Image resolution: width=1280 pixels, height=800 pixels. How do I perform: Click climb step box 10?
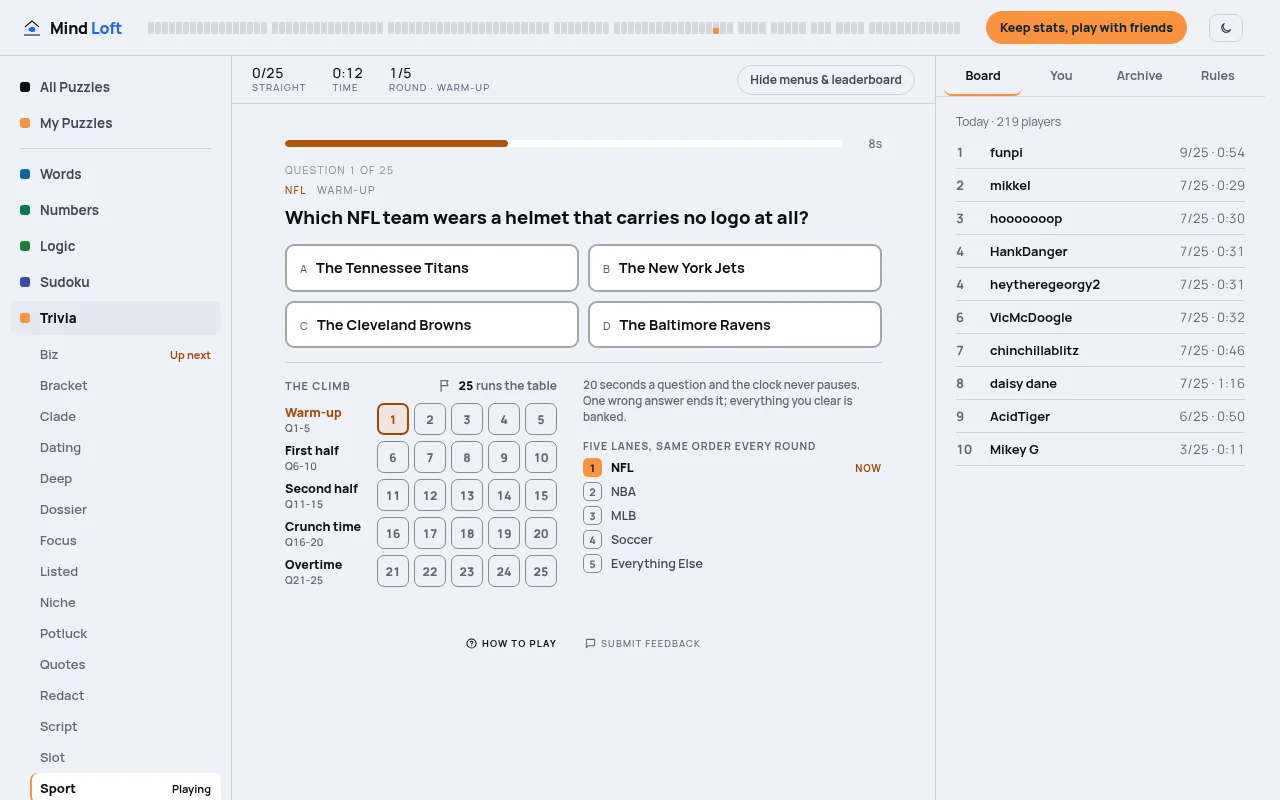click(541, 458)
